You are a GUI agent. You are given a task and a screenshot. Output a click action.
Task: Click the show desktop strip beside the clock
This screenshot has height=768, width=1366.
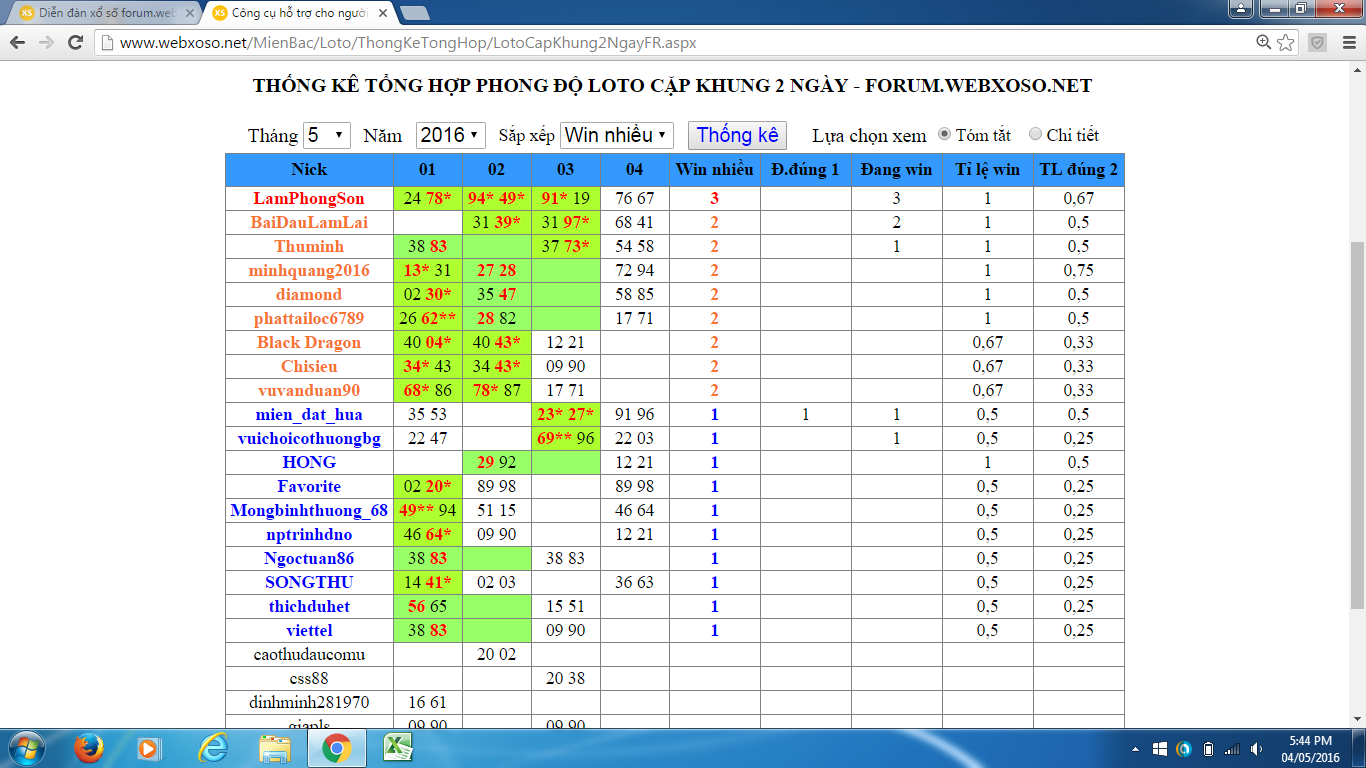[1359, 749]
